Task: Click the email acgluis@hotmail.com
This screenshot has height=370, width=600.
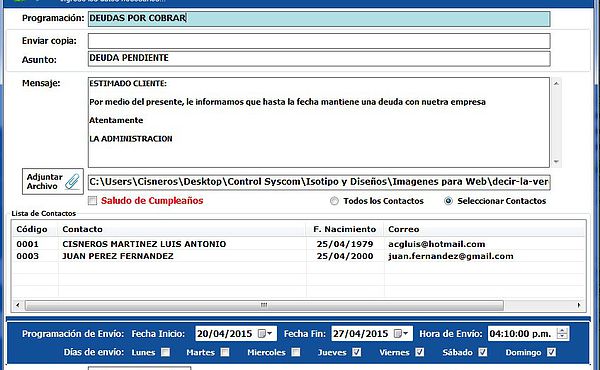Action: click(437, 244)
